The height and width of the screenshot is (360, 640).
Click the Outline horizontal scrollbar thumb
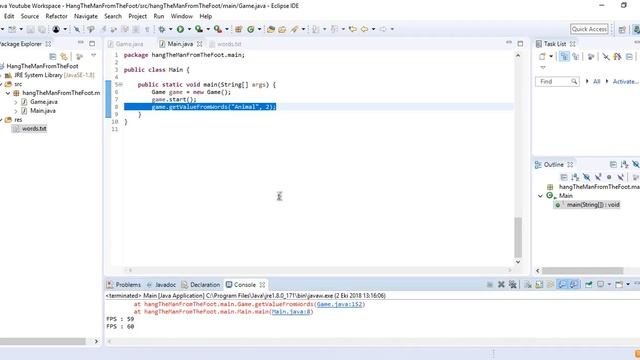[x=582, y=271]
